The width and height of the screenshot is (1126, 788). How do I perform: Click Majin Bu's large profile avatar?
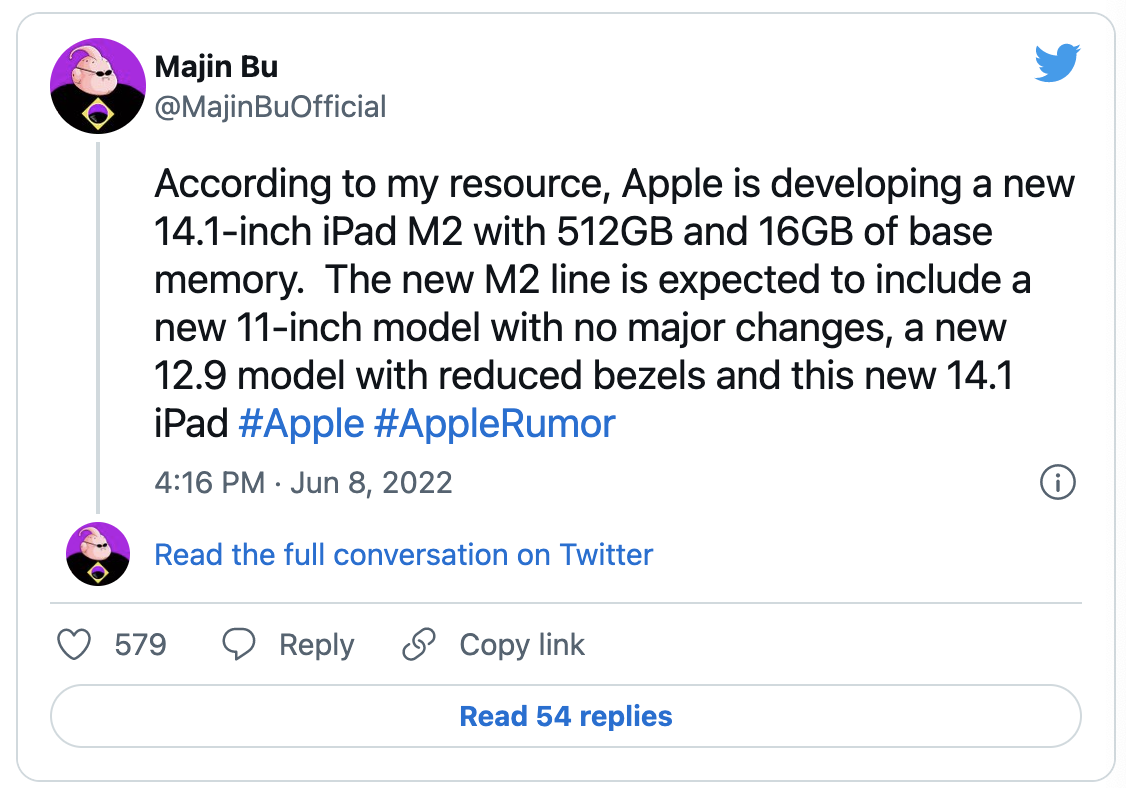click(98, 86)
